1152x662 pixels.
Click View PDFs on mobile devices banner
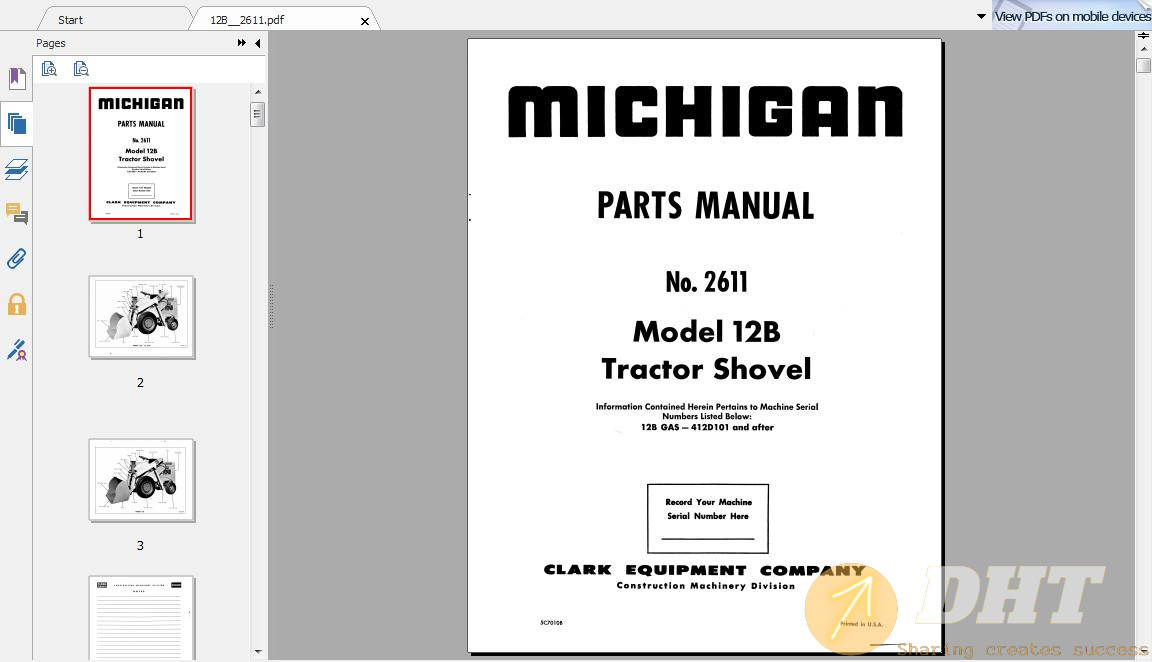pos(1072,16)
